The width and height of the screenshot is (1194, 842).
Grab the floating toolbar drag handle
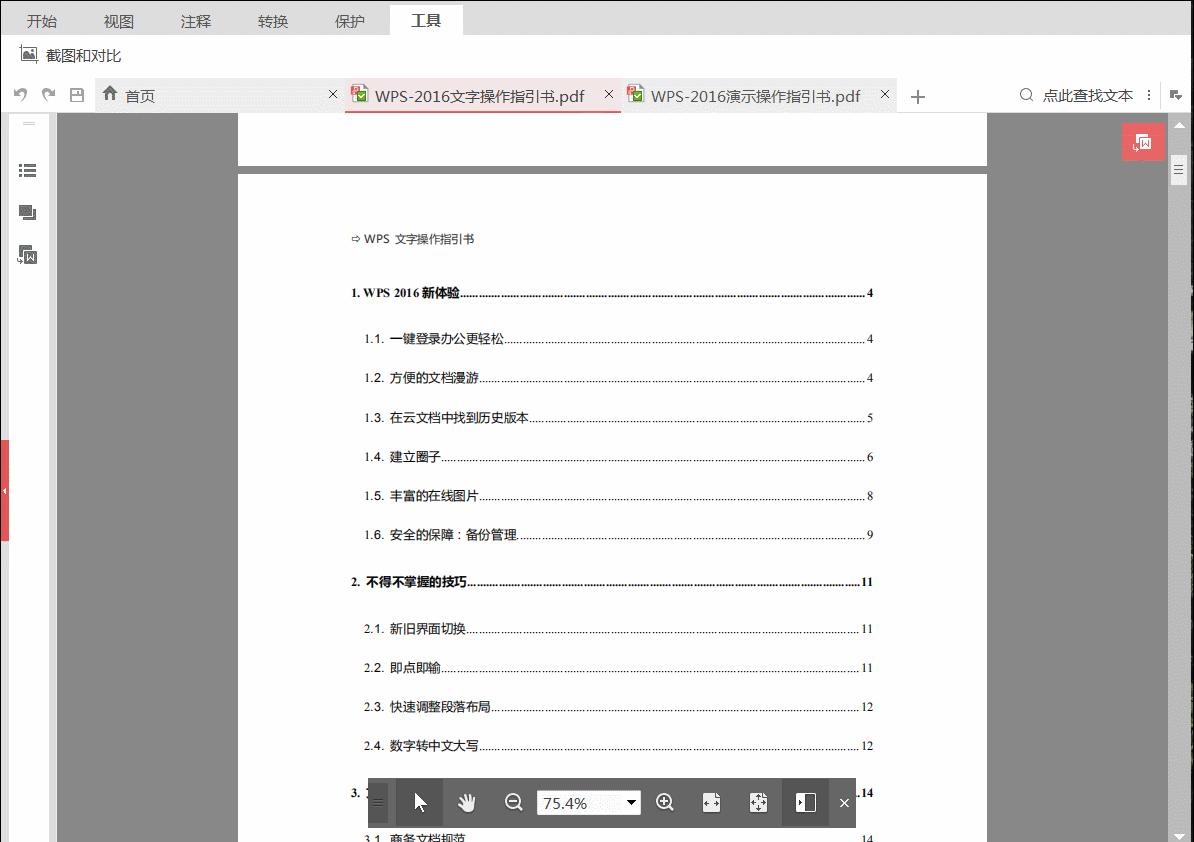(378, 802)
